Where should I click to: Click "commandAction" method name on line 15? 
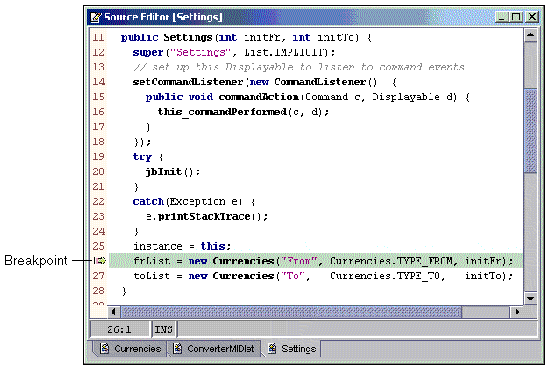259,97
